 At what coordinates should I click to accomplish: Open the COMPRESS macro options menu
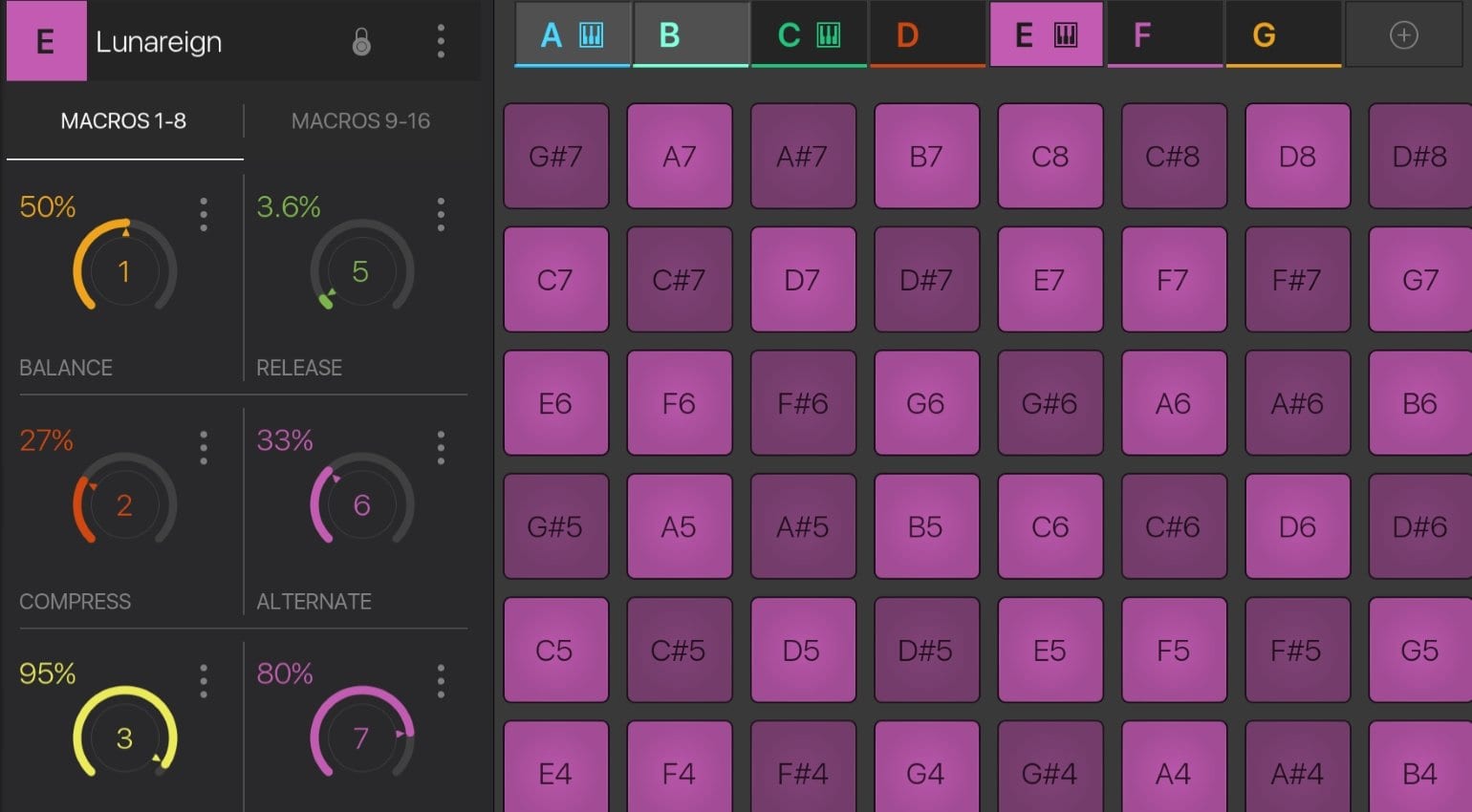pos(203,445)
